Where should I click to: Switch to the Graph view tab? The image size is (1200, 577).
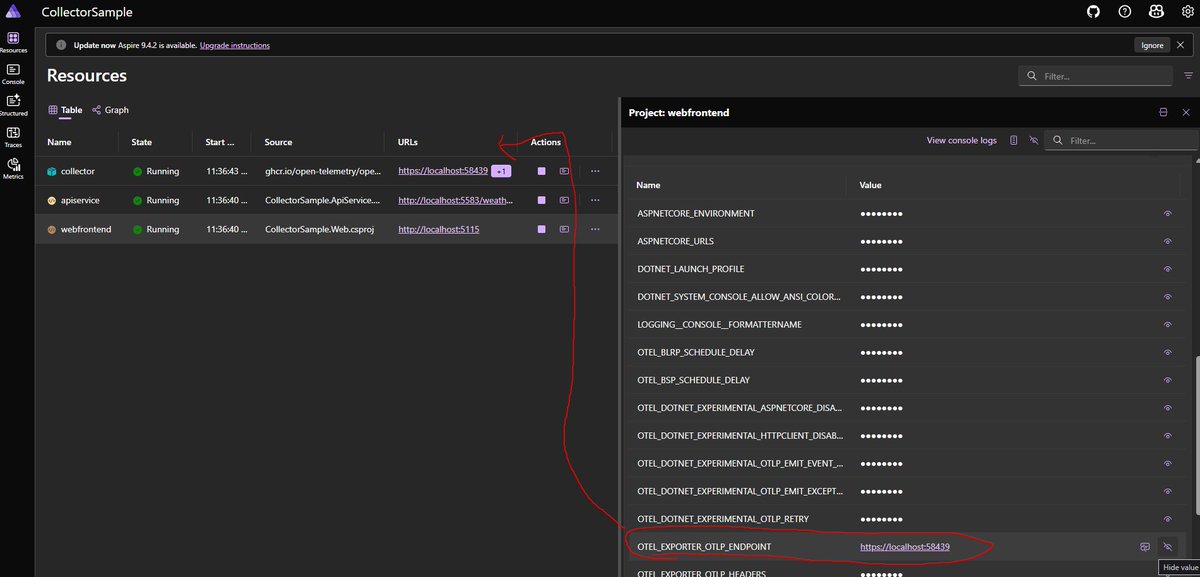(110, 110)
